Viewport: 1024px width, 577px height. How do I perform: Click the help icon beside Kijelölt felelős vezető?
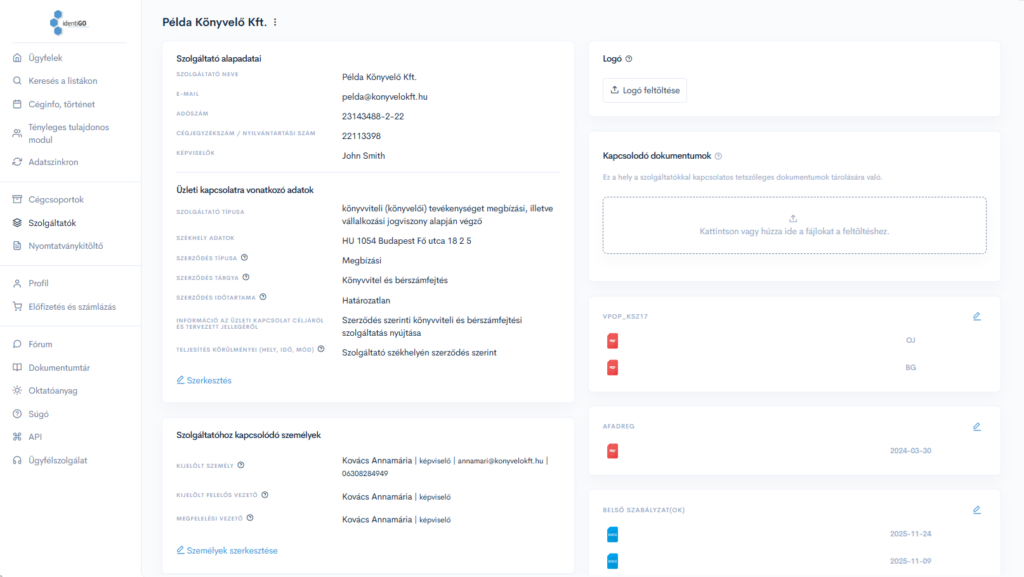click(x=265, y=495)
